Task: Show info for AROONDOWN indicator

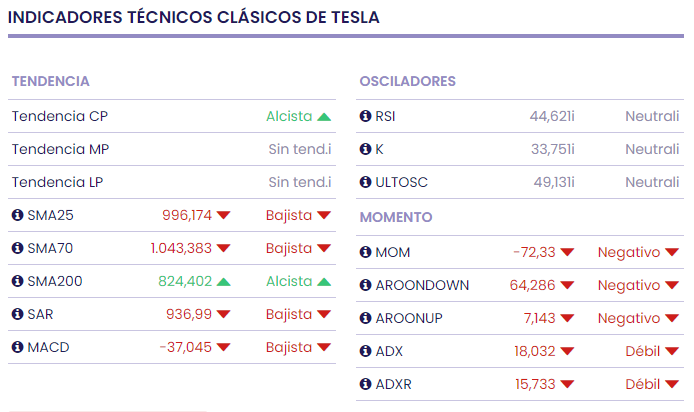Action: pyautogui.click(x=365, y=285)
